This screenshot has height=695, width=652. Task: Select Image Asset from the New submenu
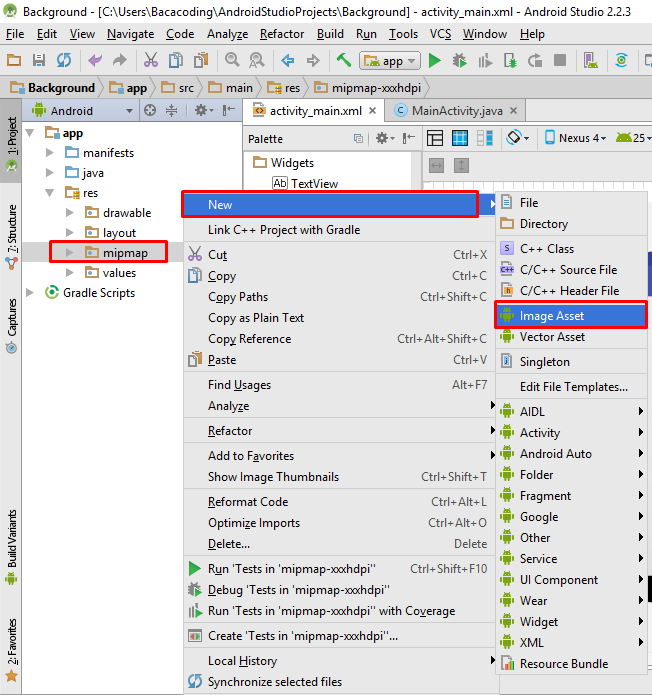pos(571,316)
